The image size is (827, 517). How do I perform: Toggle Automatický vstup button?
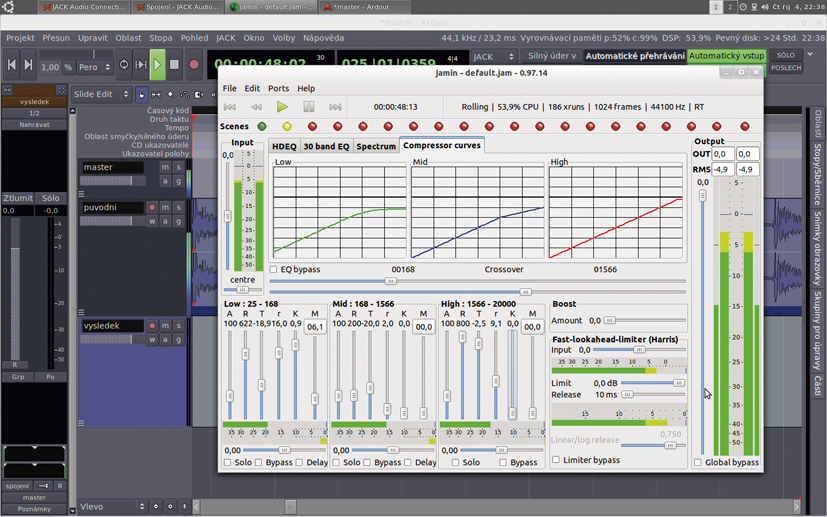pyautogui.click(x=726, y=56)
